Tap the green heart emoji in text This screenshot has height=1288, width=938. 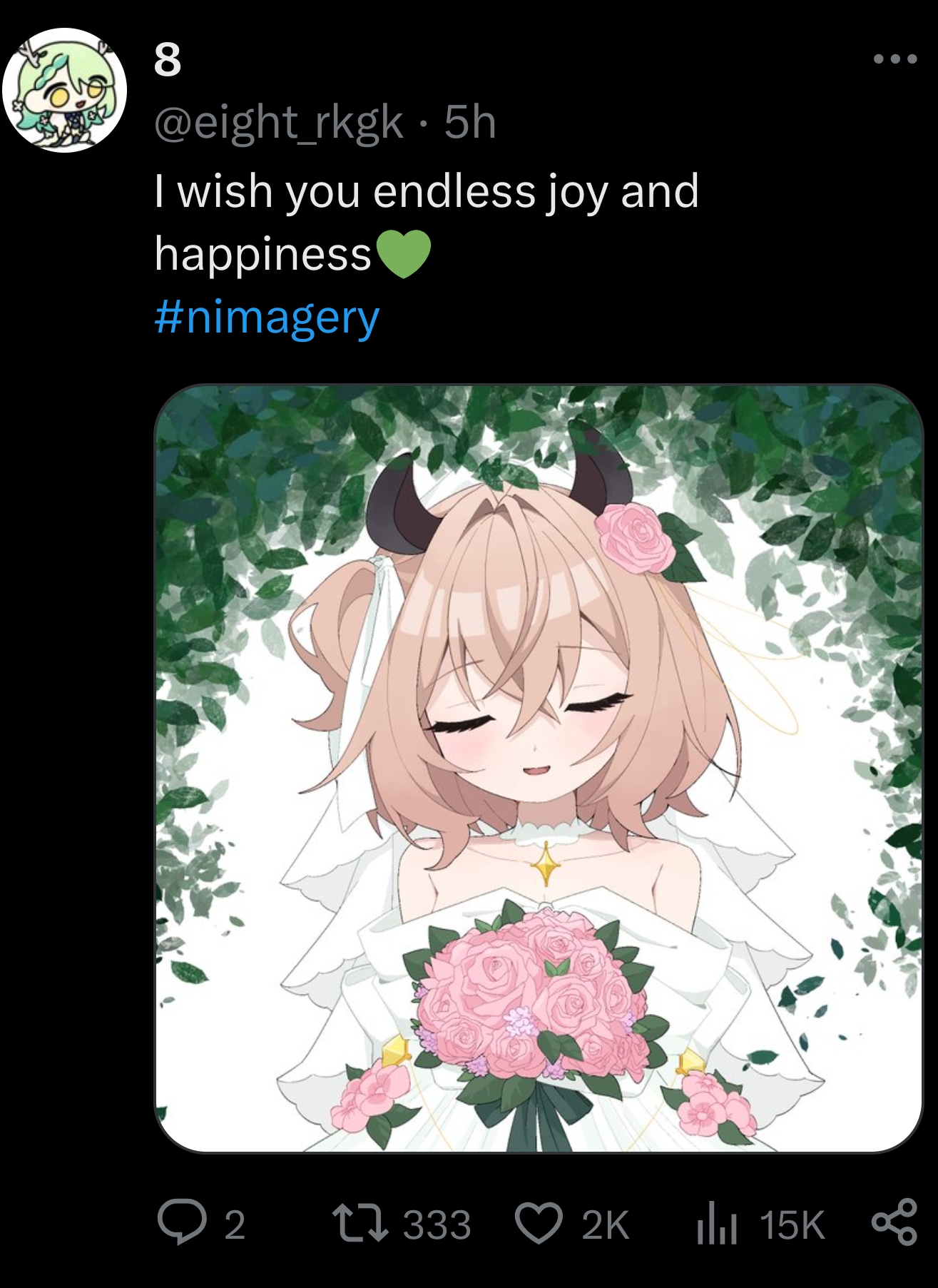point(403,254)
